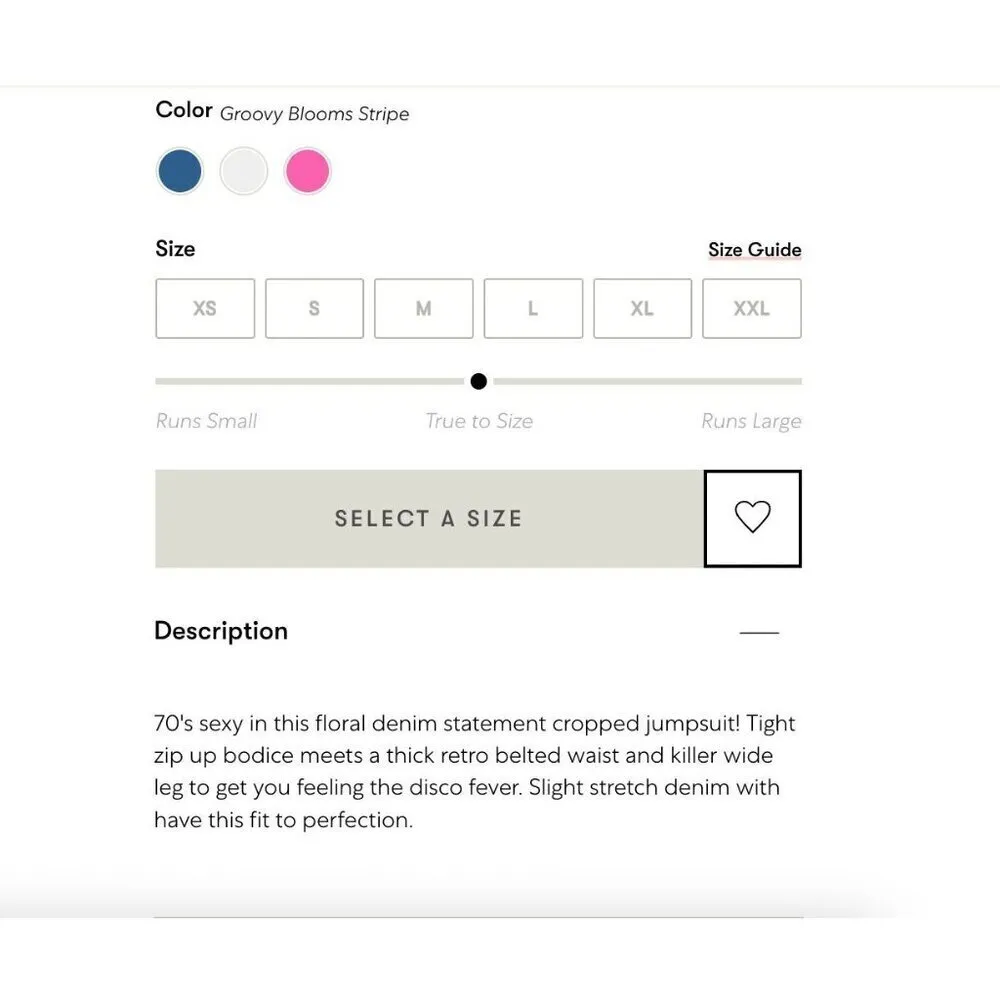This screenshot has height=1000, width=1000.
Task: Select size XXL
Action: click(x=752, y=309)
